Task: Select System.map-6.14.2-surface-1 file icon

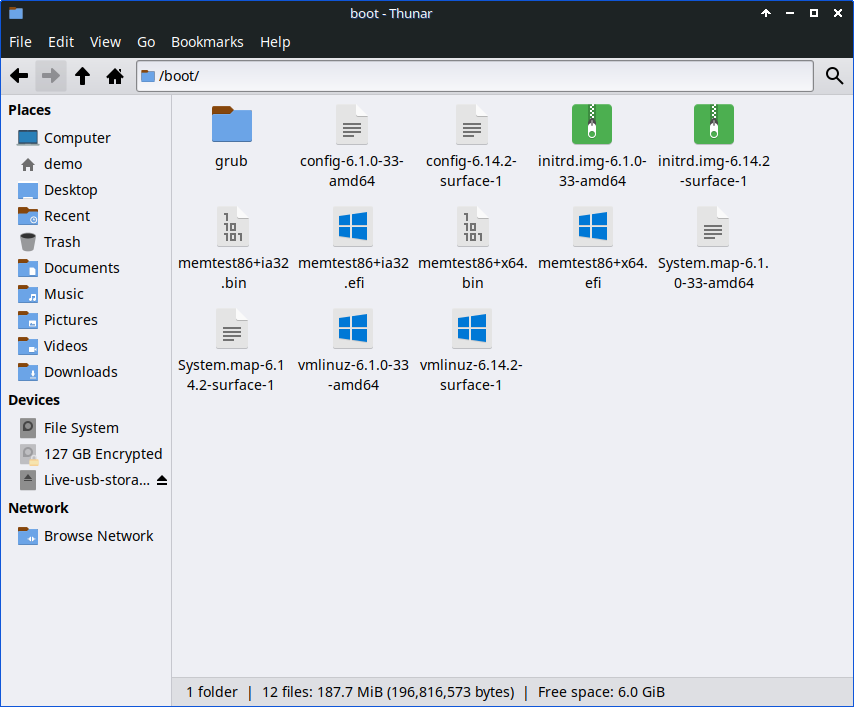Action: click(231, 328)
